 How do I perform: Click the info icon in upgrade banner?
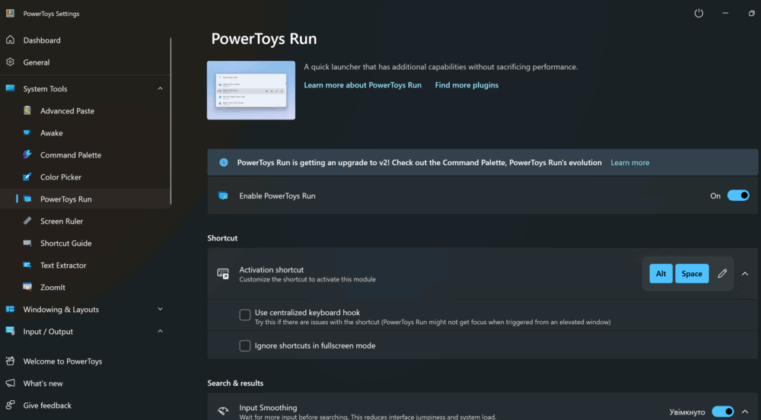(223, 162)
